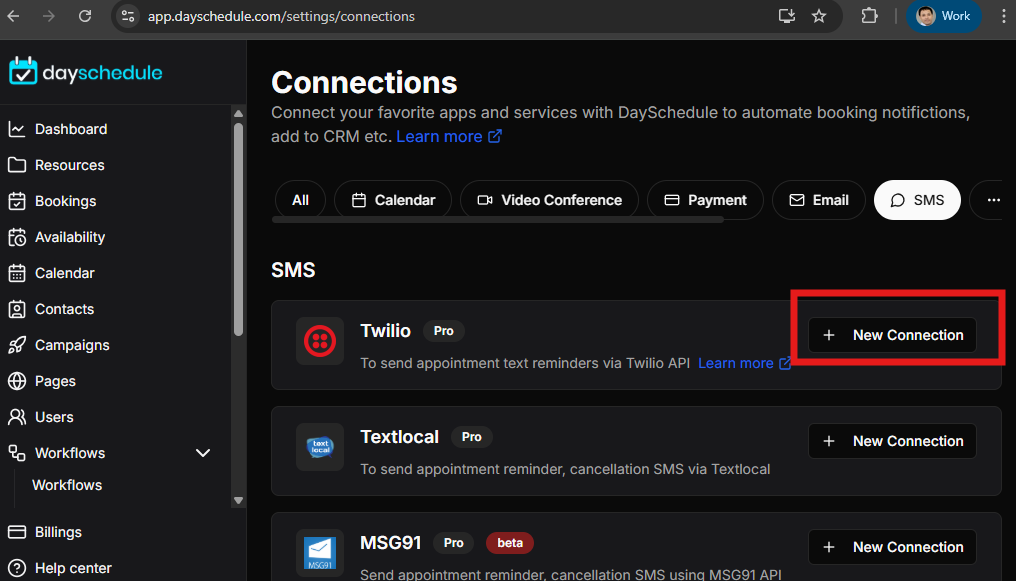1016x581 pixels.
Task: Select the Video Conference filter tab
Action: tap(549, 200)
